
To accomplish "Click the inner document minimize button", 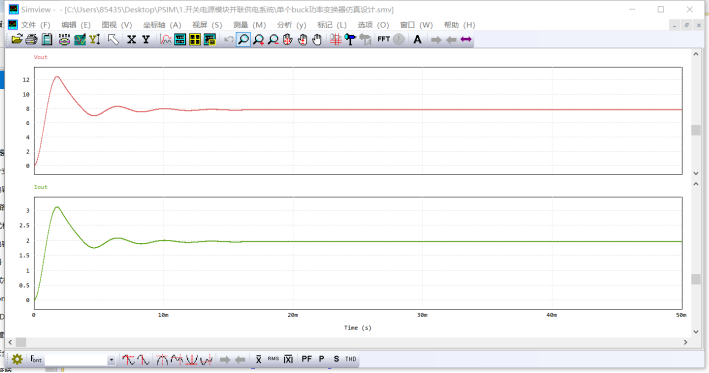I will 674,25.
